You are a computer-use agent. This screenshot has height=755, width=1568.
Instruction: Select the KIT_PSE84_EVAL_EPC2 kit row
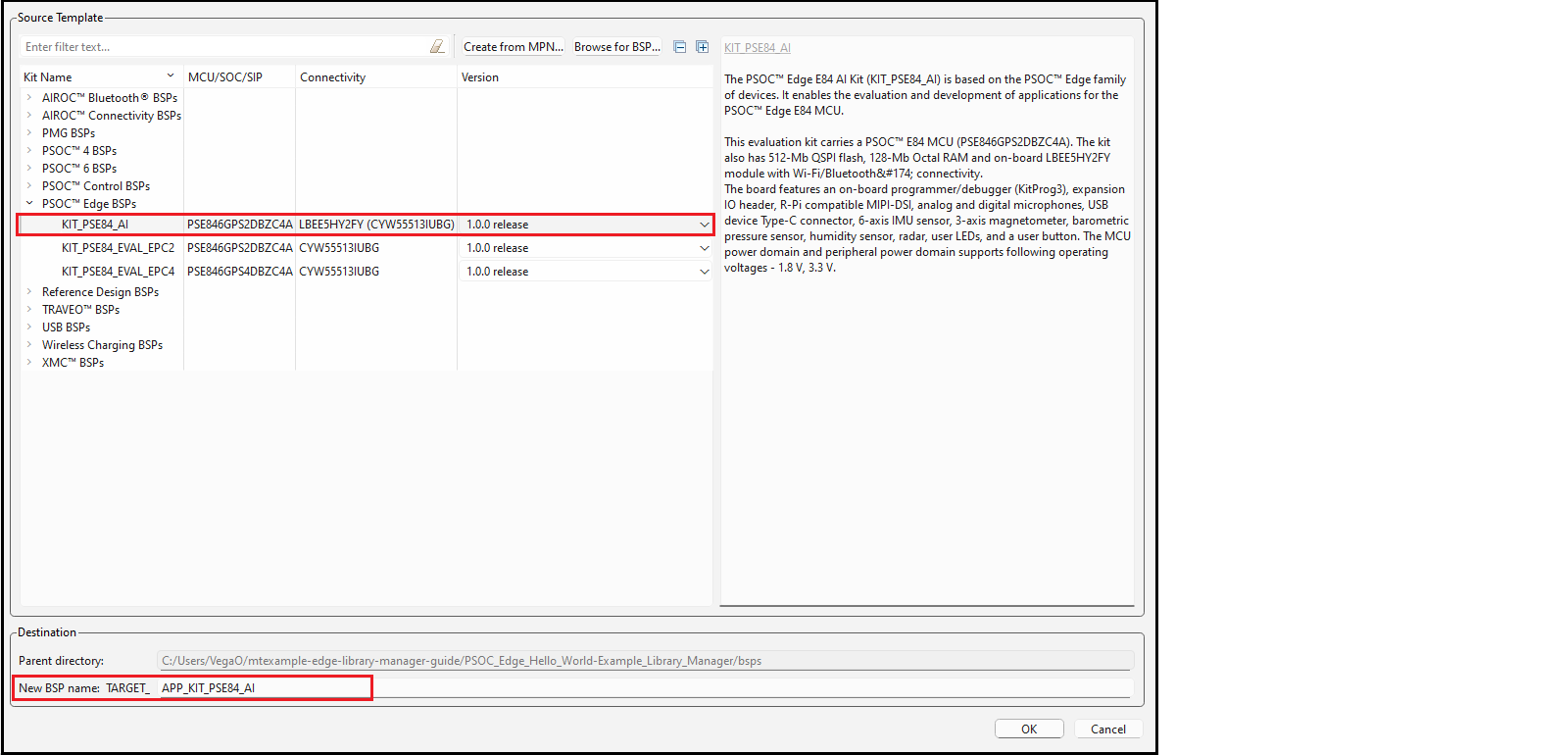coord(118,248)
